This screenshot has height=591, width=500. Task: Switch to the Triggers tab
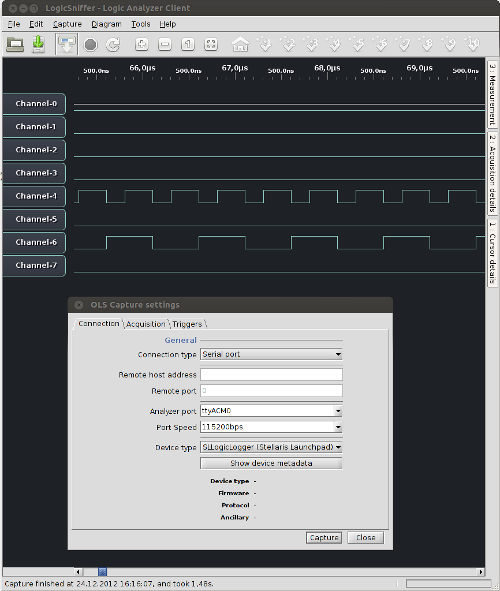pos(187,324)
